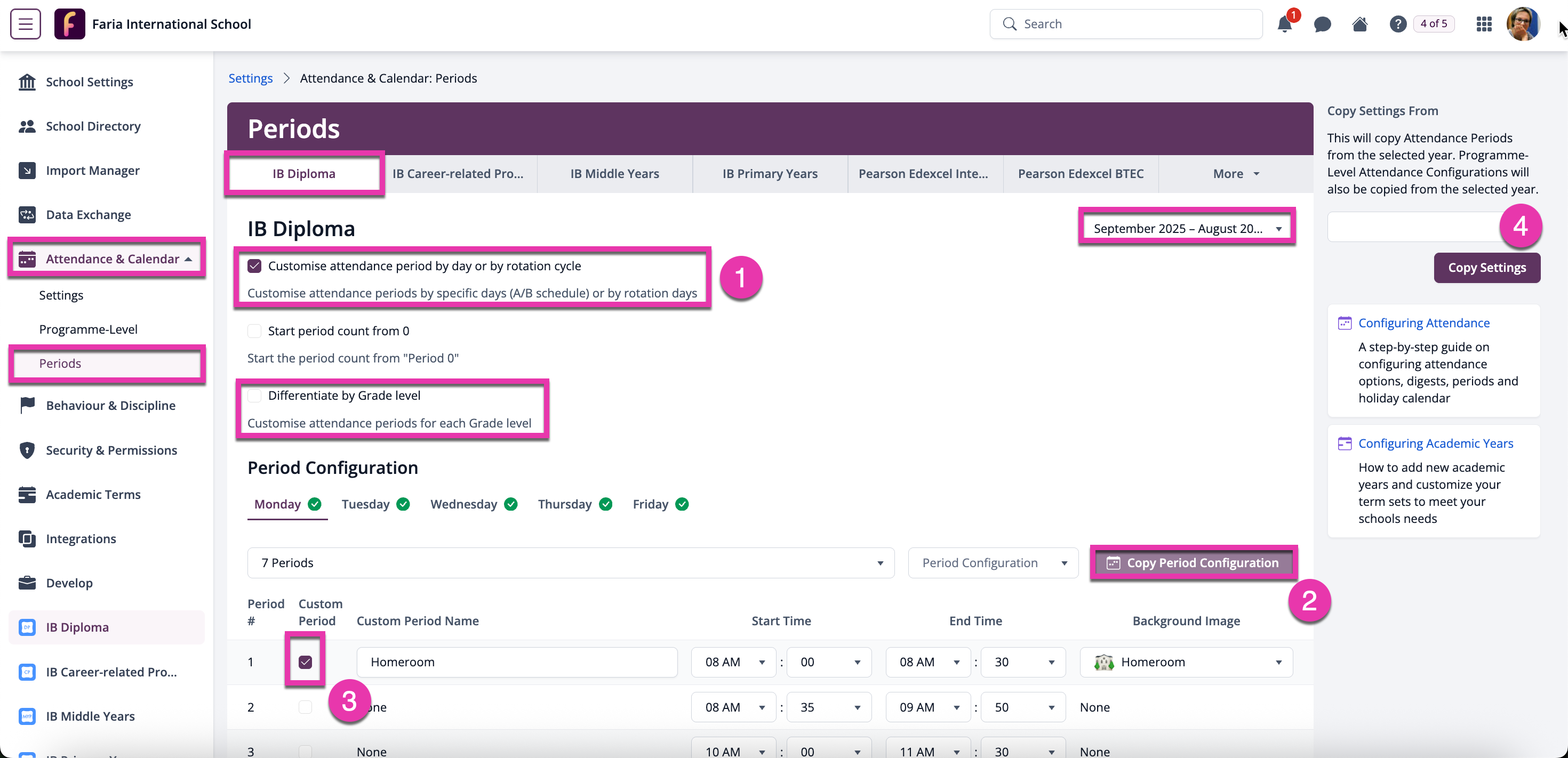This screenshot has width=1568, height=758.
Task: Click the Integrations icon
Action: (x=27, y=538)
